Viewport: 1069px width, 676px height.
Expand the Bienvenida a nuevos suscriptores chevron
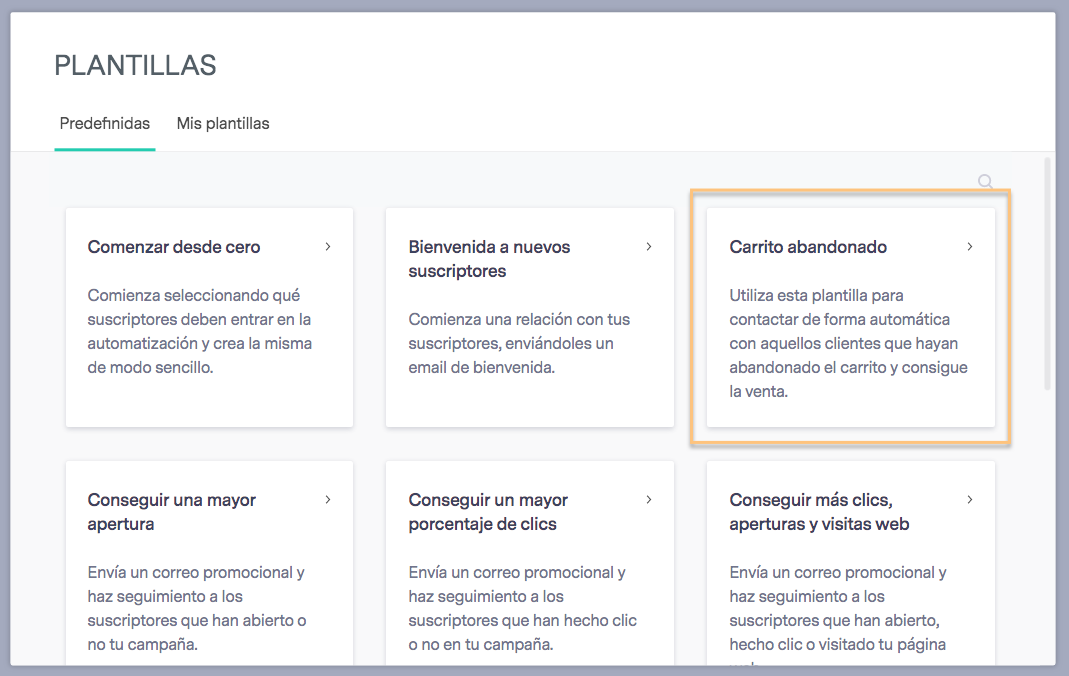point(649,247)
